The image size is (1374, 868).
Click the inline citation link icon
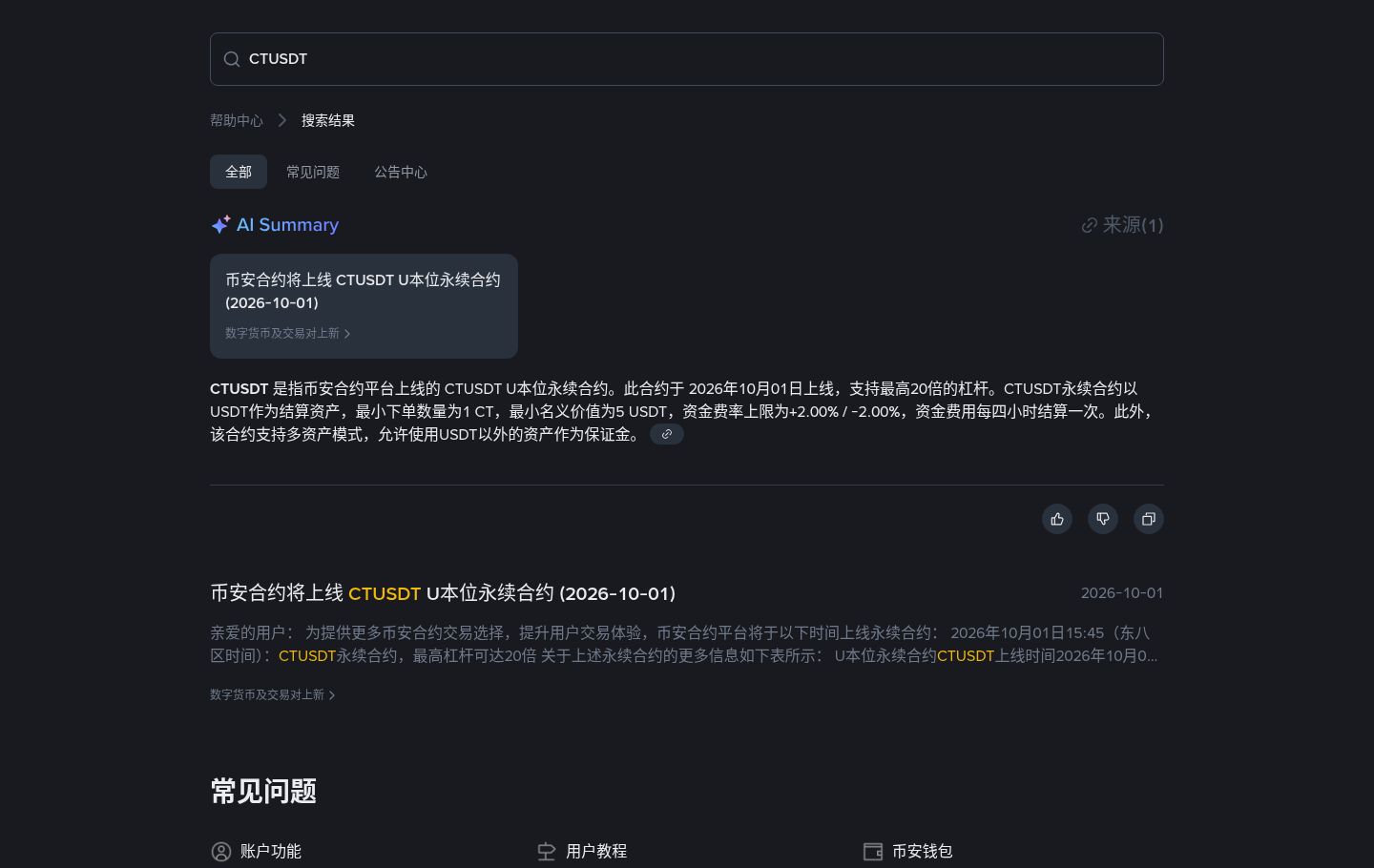click(667, 434)
